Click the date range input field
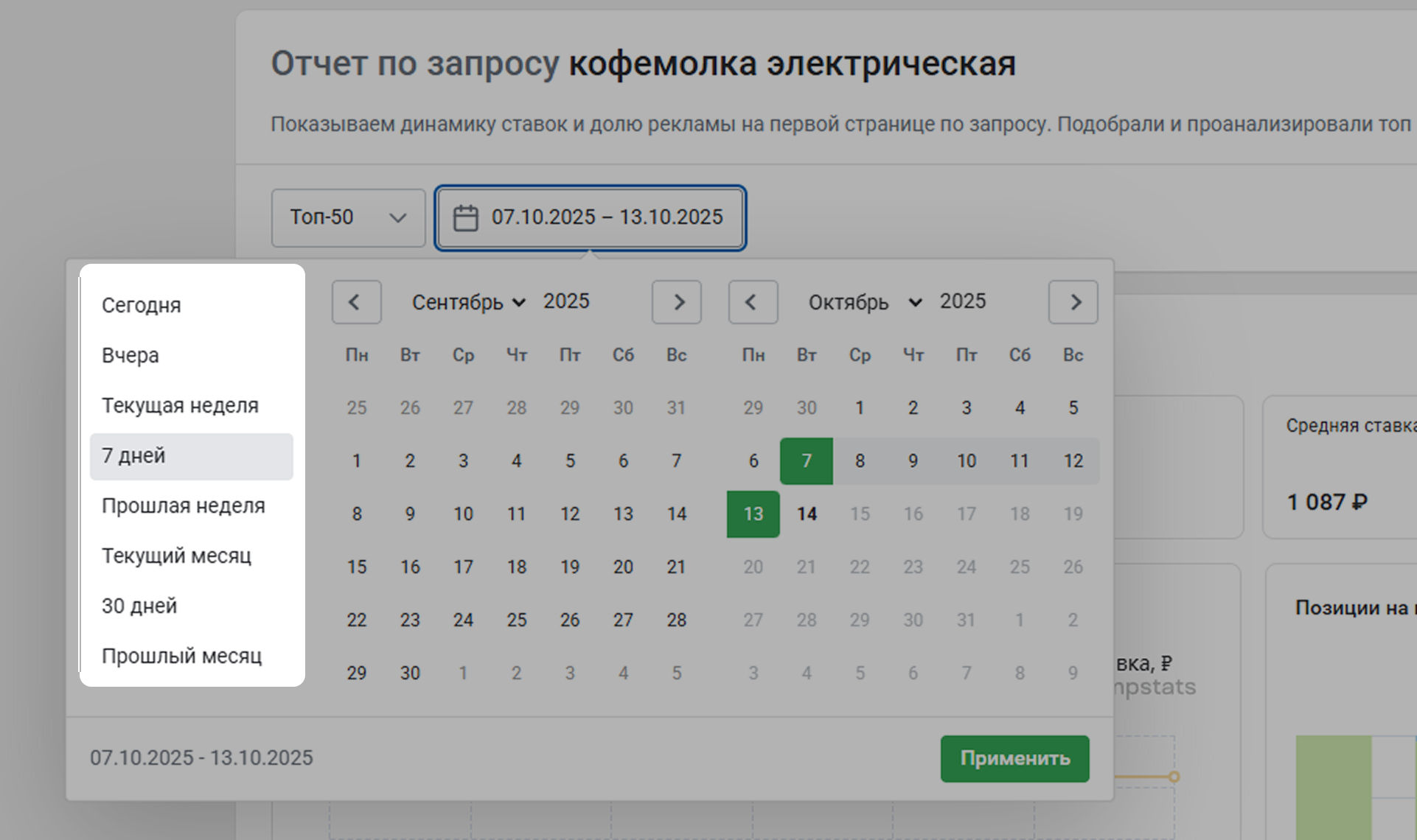Image resolution: width=1417 pixels, height=840 pixels. tap(606, 217)
